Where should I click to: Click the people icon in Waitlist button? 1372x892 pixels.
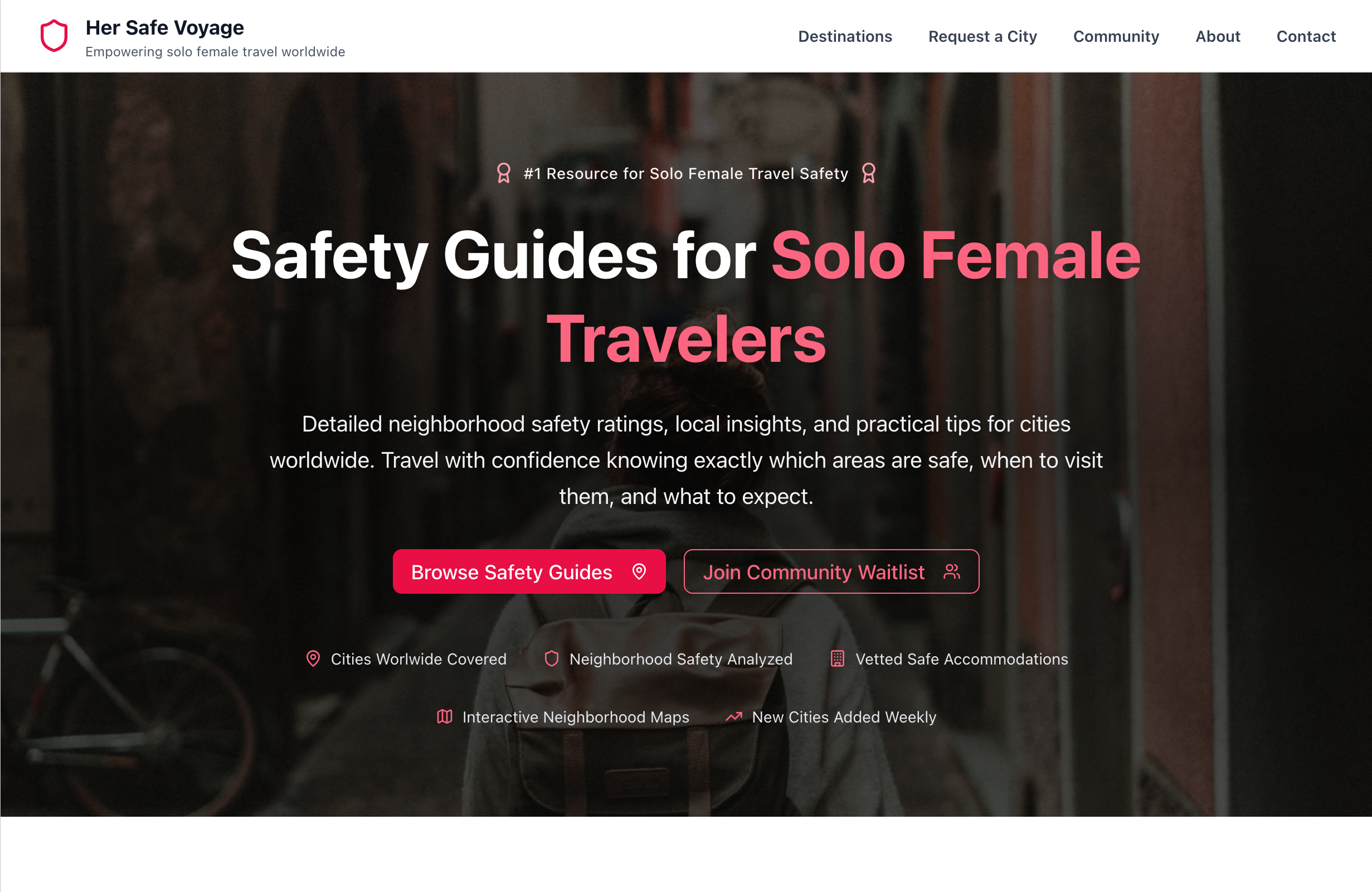(x=951, y=571)
